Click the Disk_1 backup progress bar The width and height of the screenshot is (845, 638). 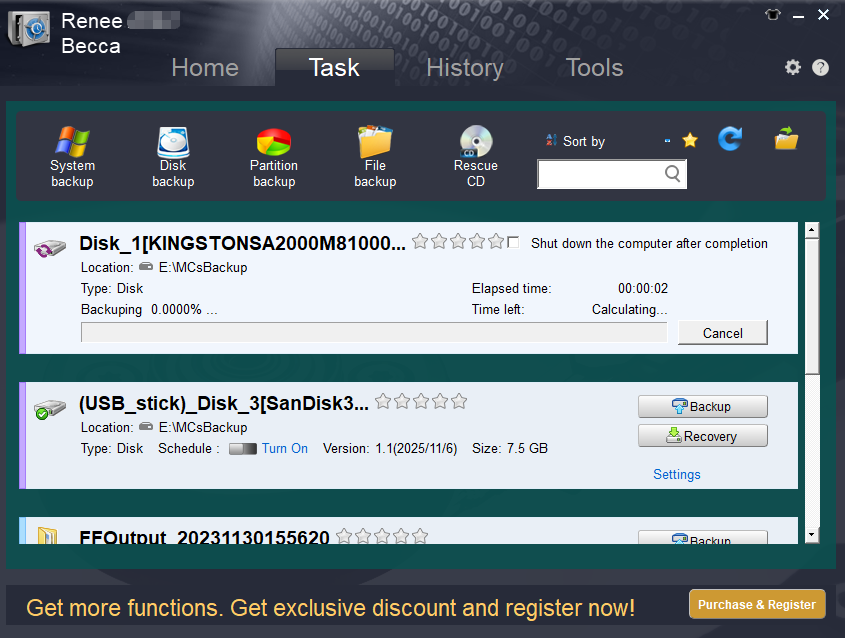pos(374,332)
